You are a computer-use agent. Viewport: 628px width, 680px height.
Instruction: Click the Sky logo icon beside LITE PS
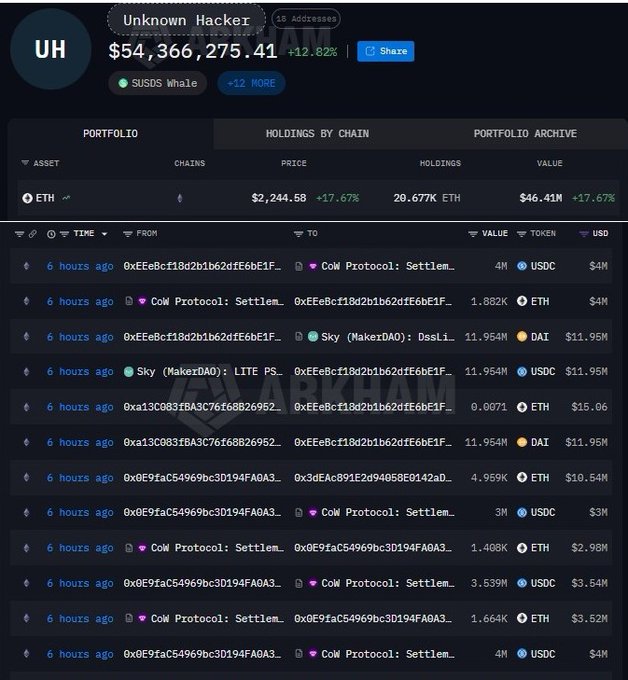pyautogui.click(x=129, y=372)
